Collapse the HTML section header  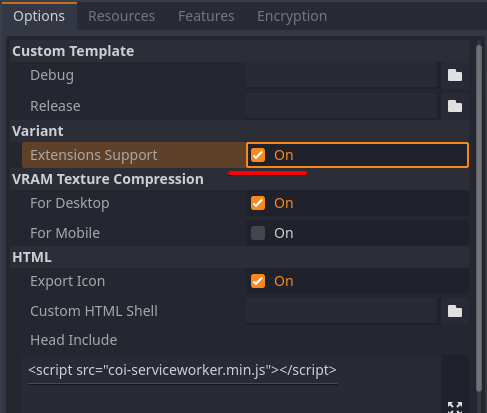coord(239,257)
